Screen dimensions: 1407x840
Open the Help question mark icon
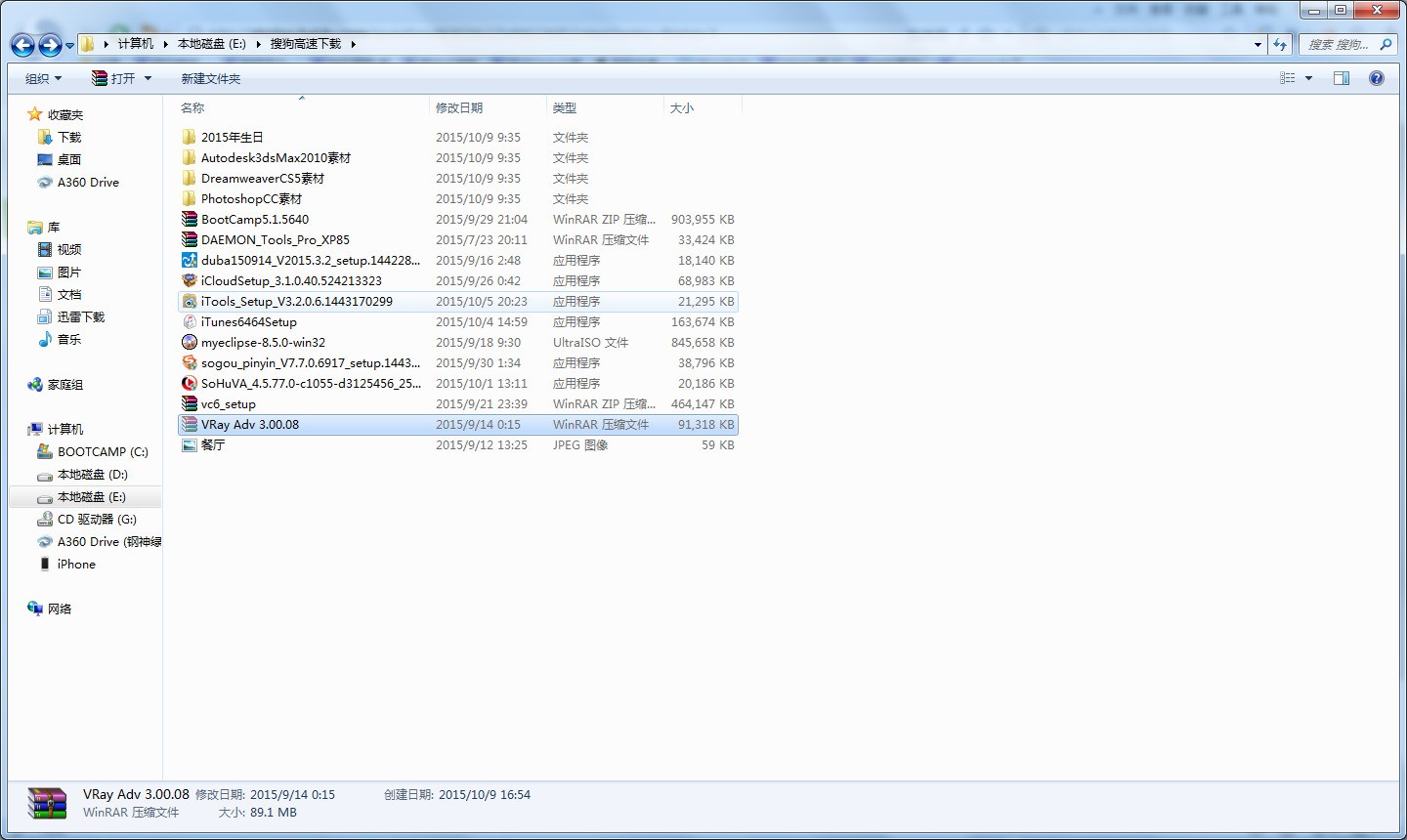click(x=1377, y=78)
